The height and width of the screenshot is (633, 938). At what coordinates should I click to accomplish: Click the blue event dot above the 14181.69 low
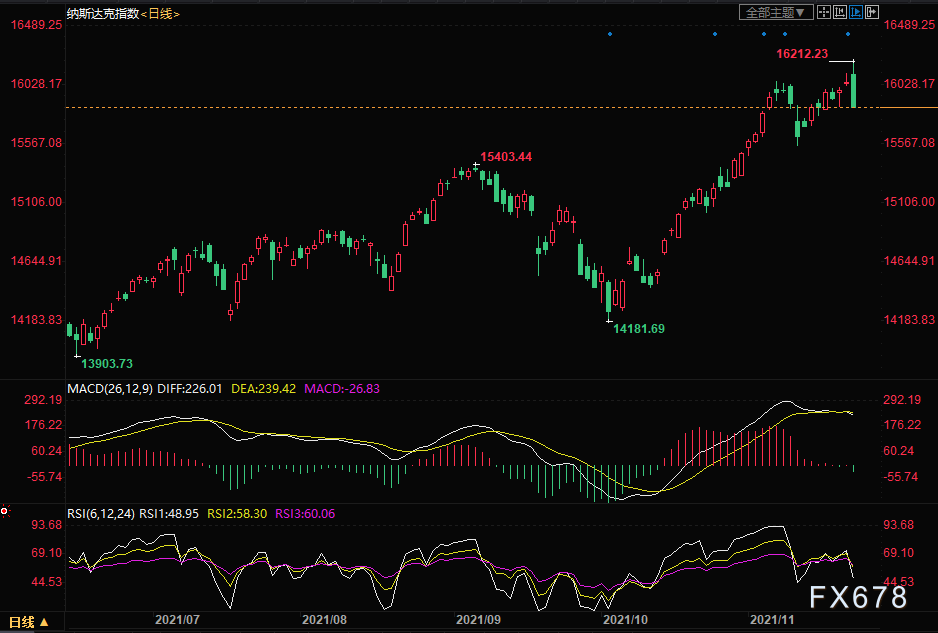tap(610, 34)
